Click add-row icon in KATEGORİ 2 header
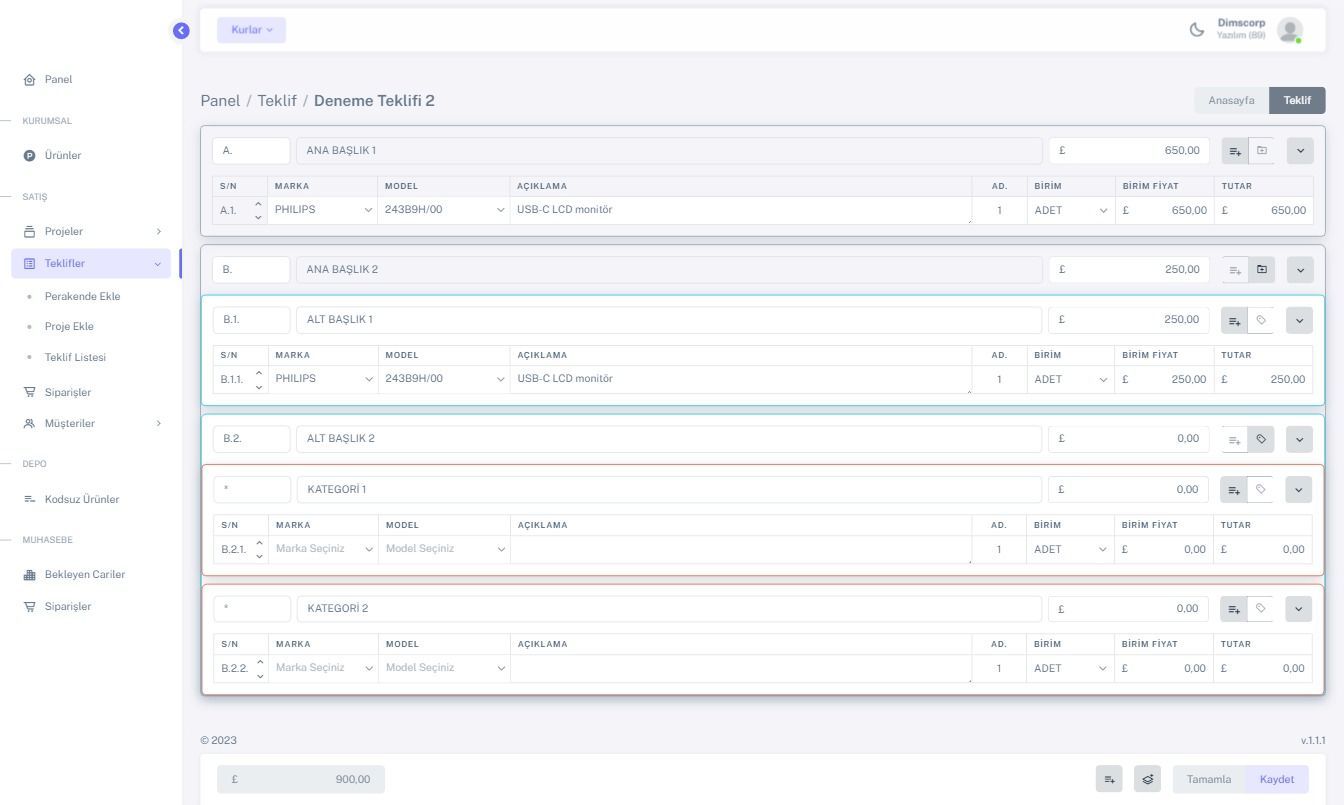The width and height of the screenshot is (1344, 805). point(1234,609)
